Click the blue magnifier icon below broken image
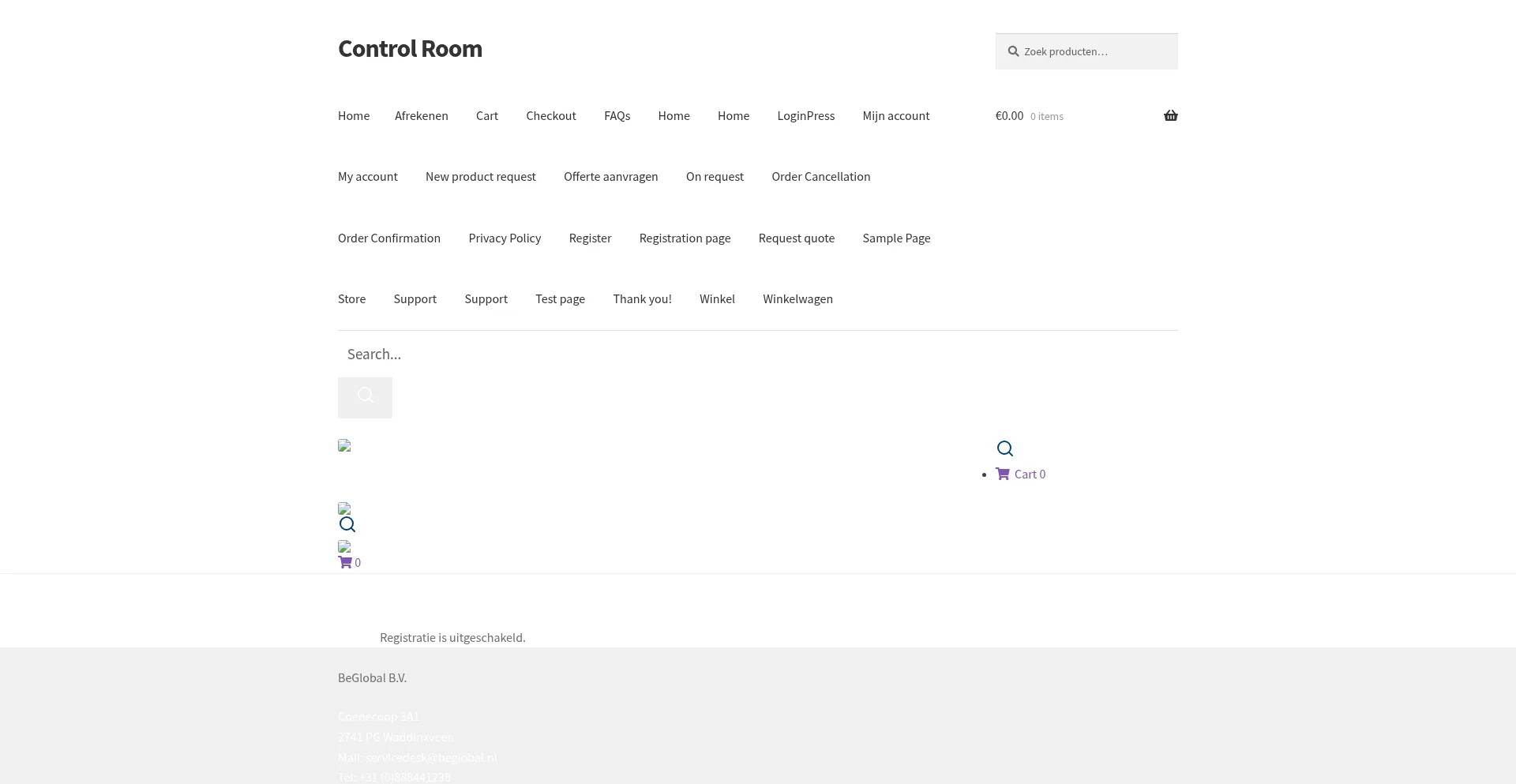 347,524
